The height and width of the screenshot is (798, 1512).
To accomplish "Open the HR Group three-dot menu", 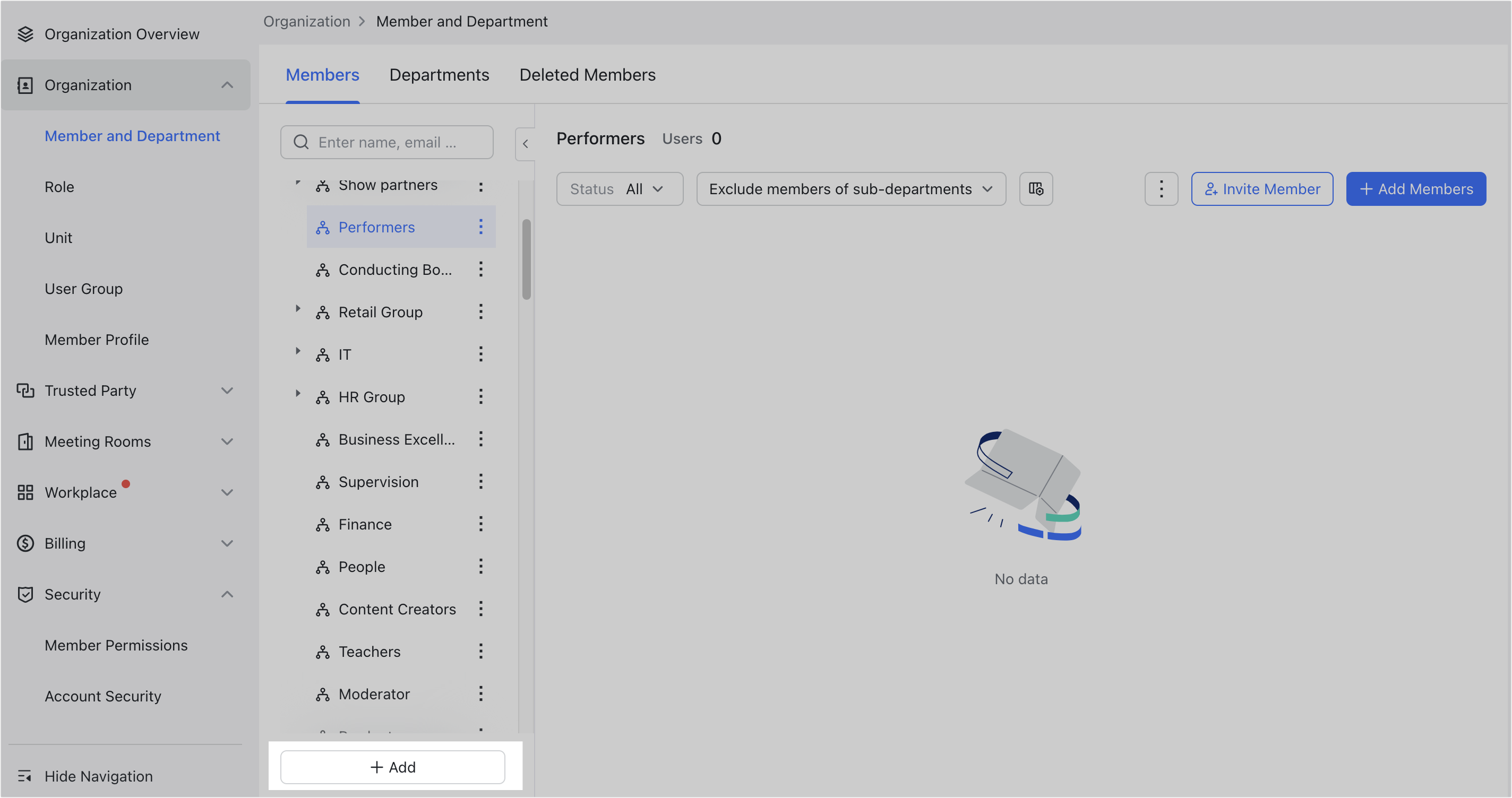I will (x=480, y=397).
